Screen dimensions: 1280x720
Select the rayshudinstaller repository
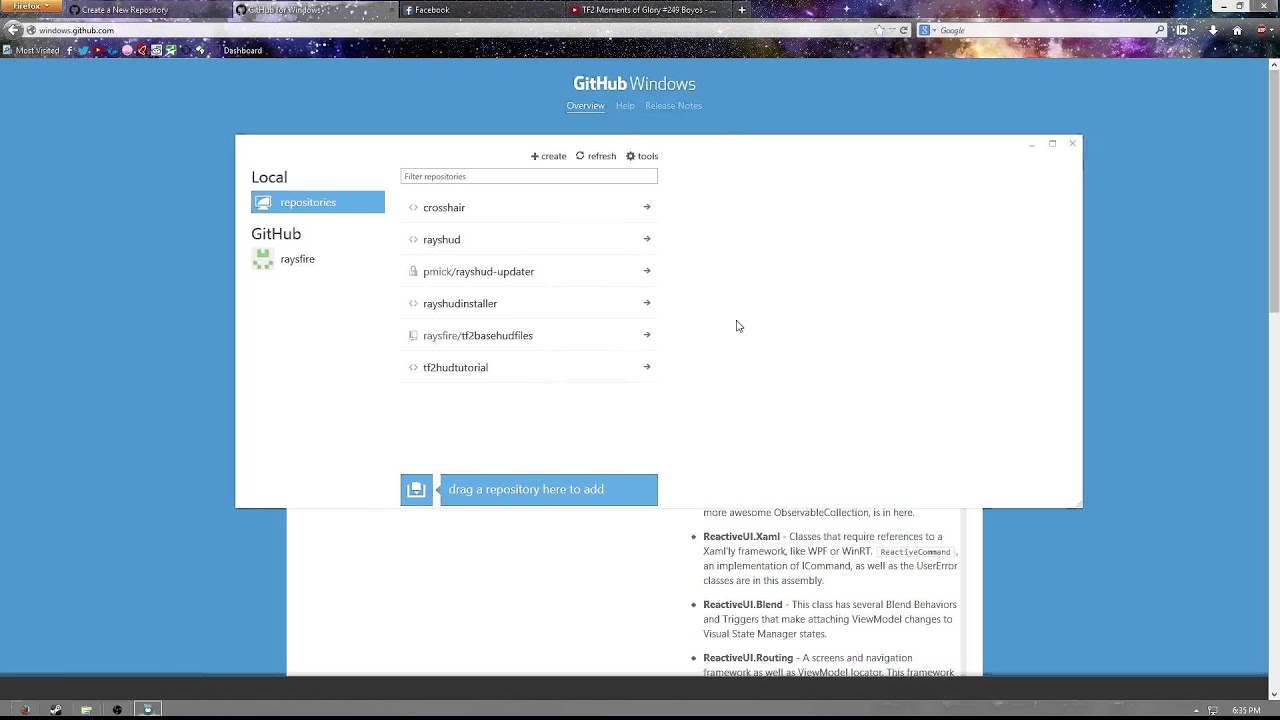point(460,303)
